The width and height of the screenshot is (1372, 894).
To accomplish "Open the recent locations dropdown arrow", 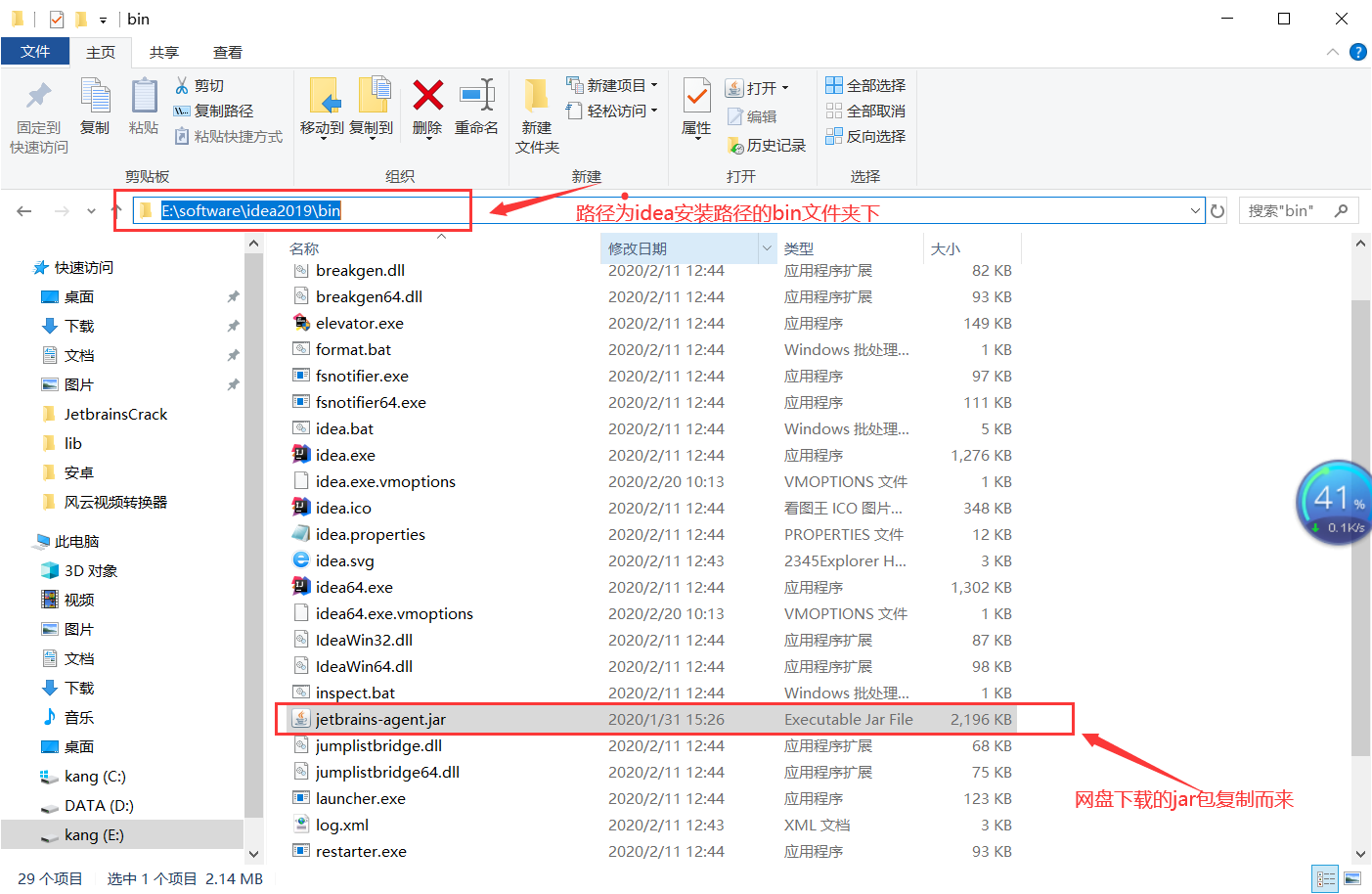I will [91, 211].
